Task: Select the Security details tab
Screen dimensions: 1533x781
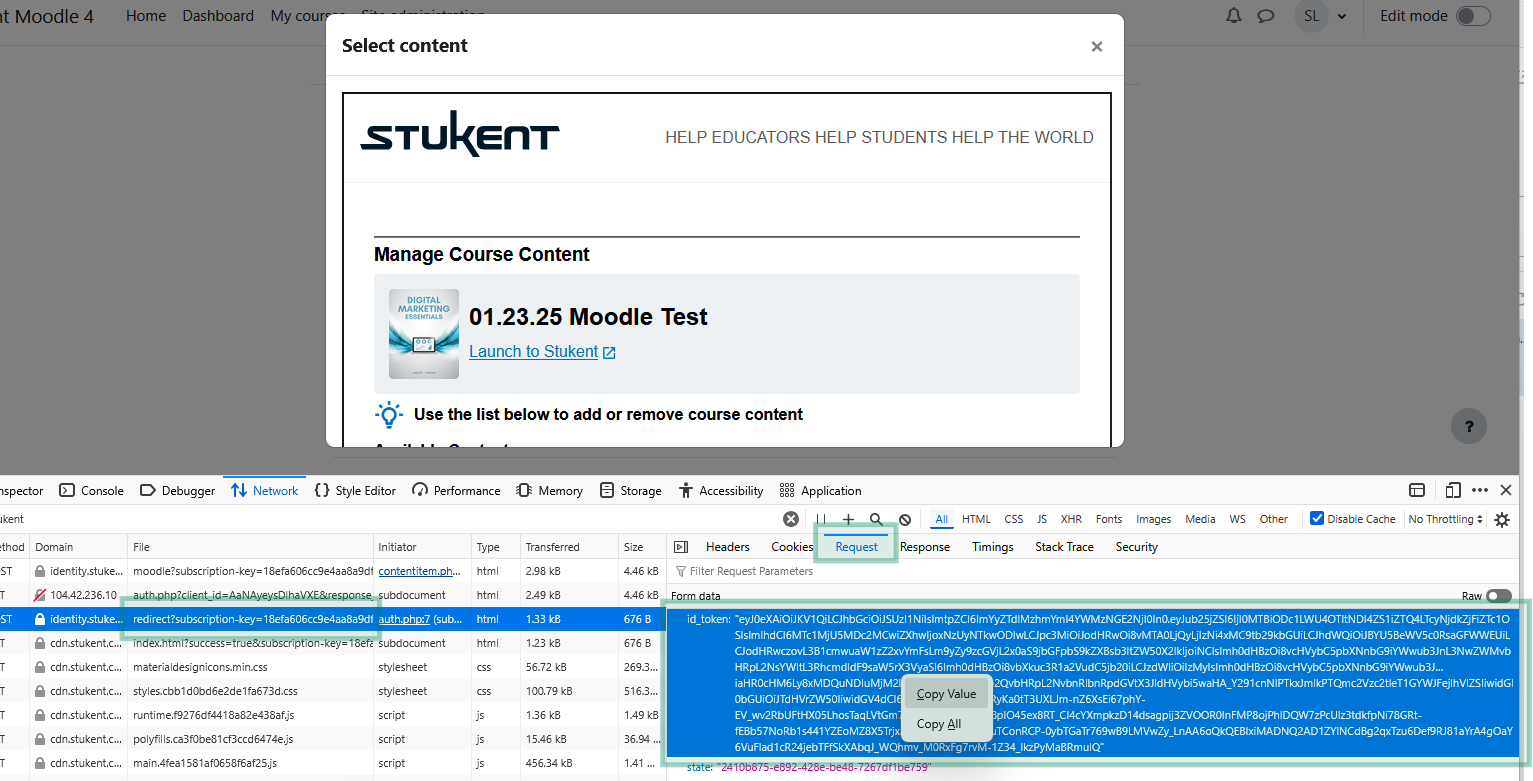Action: (x=1136, y=547)
